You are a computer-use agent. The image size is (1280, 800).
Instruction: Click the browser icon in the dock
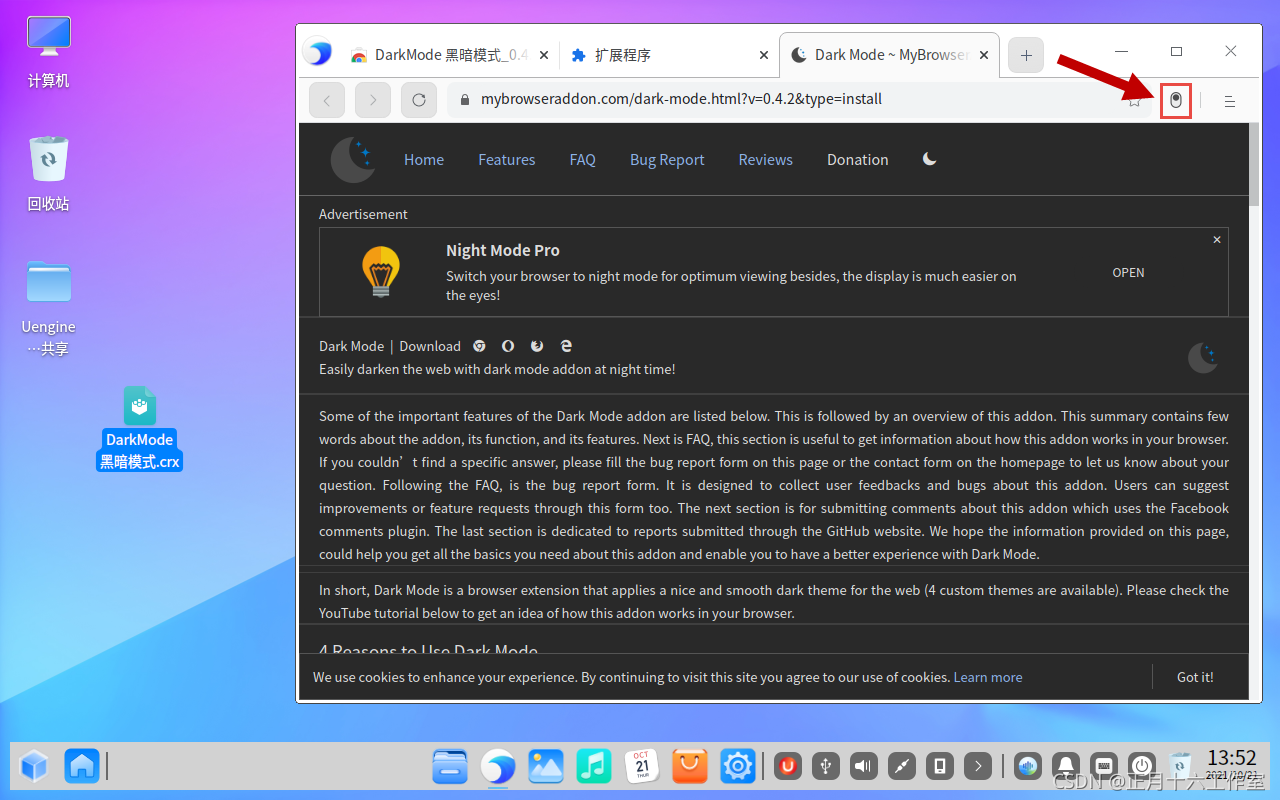[x=498, y=767]
